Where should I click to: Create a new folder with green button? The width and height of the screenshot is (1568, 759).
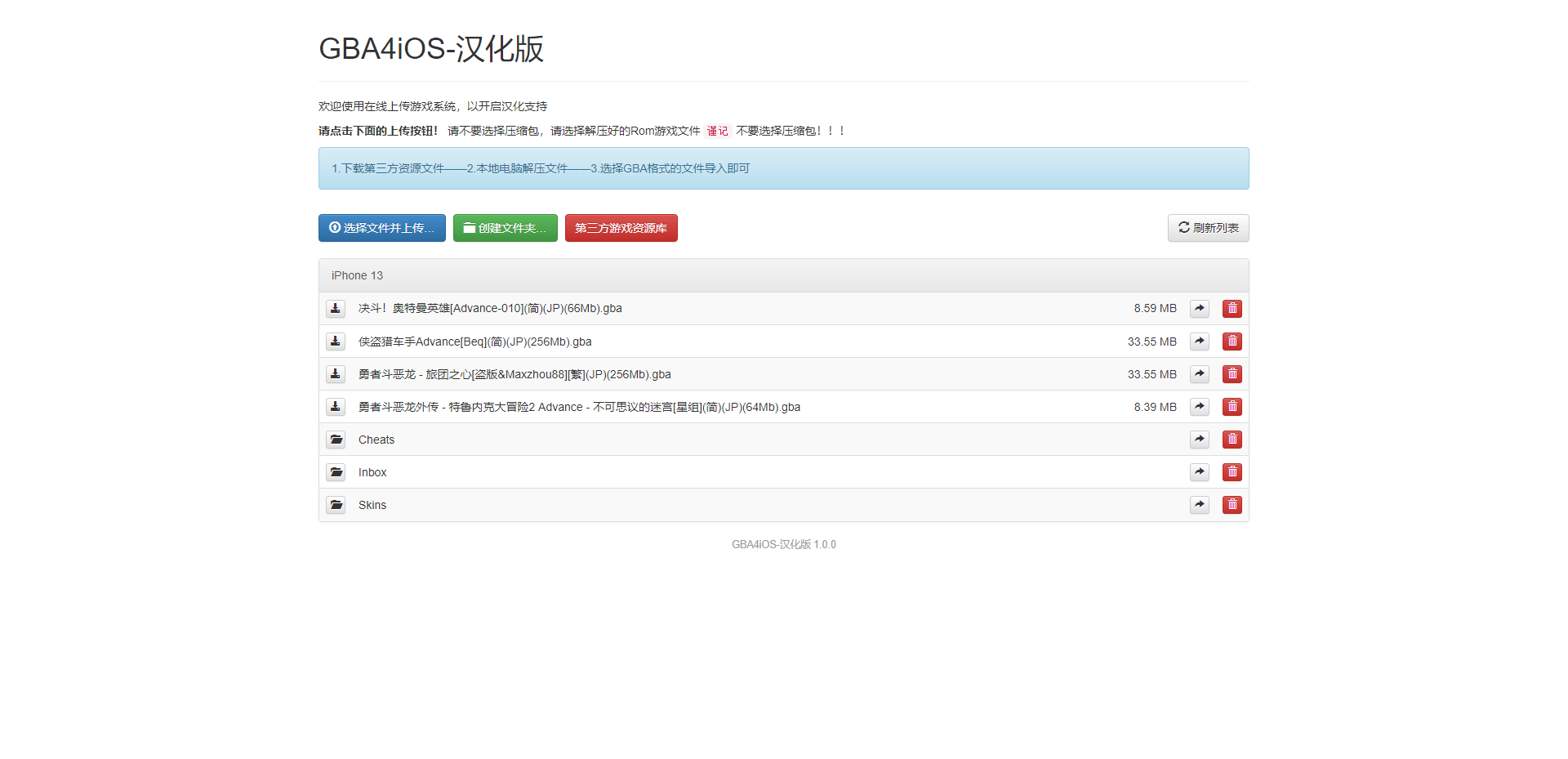pos(506,228)
